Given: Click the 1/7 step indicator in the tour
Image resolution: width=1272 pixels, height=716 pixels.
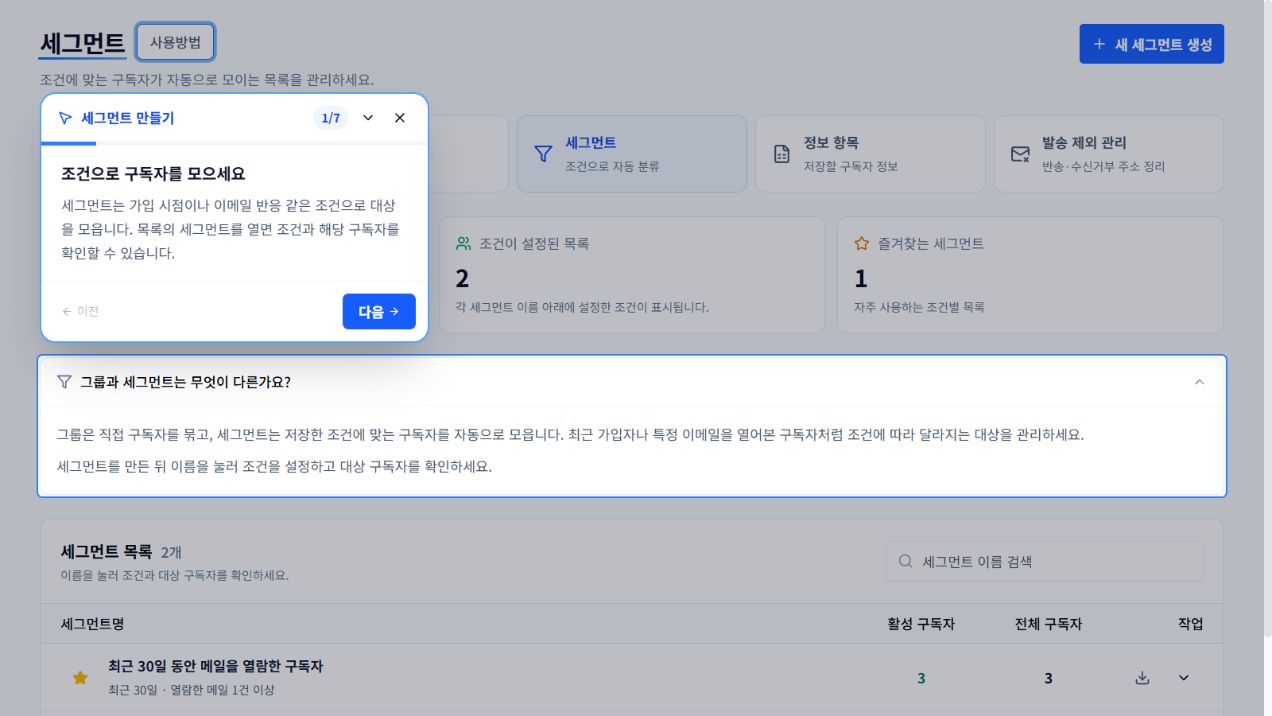Looking at the screenshot, I should [331, 118].
